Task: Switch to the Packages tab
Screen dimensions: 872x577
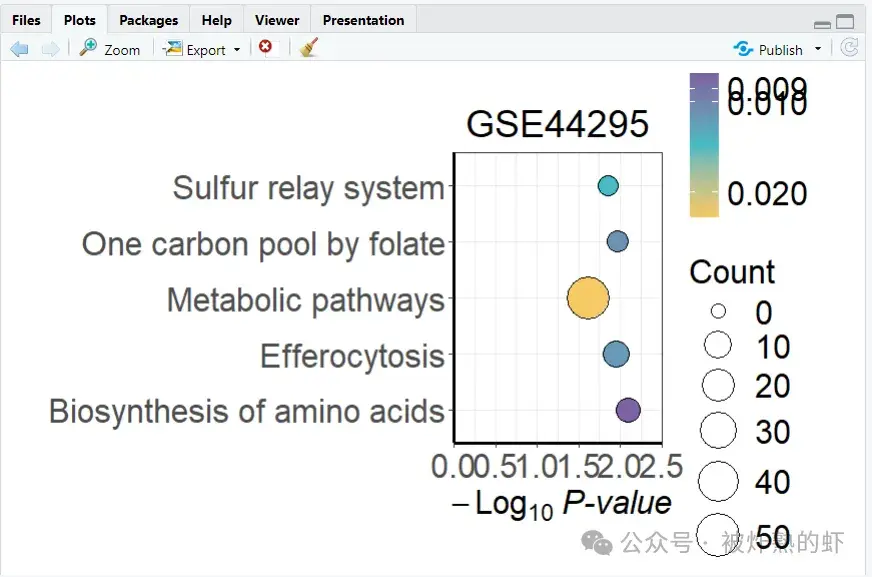Action: coord(148,20)
